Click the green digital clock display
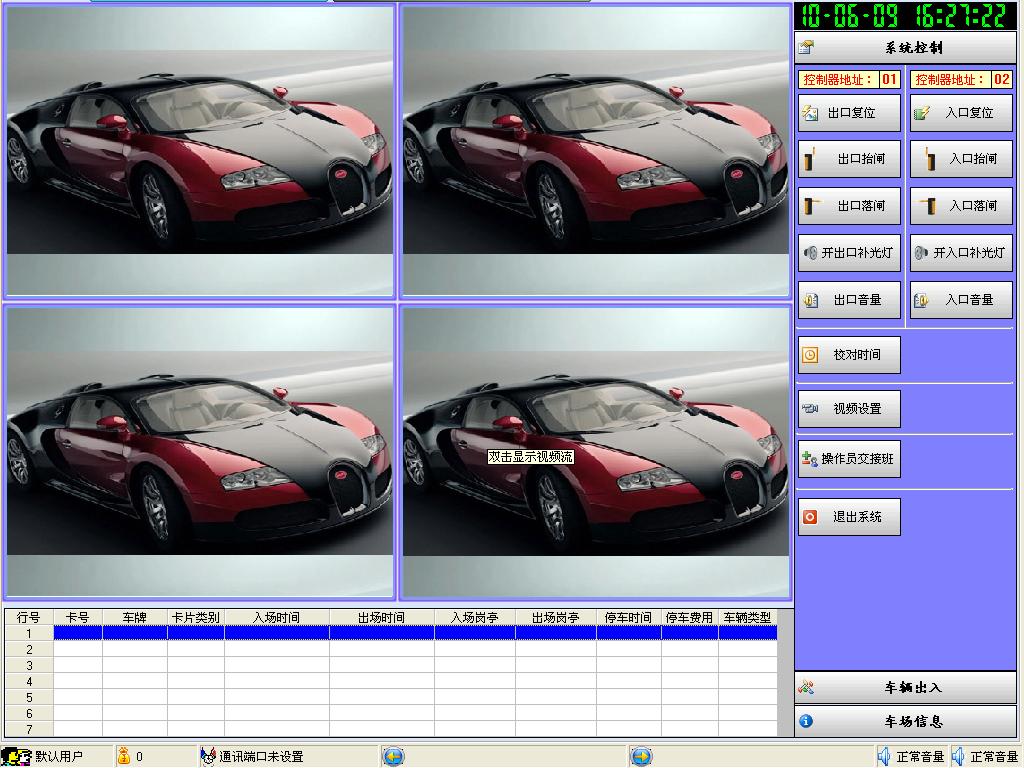1024x768 pixels. pyautogui.click(x=905, y=16)
